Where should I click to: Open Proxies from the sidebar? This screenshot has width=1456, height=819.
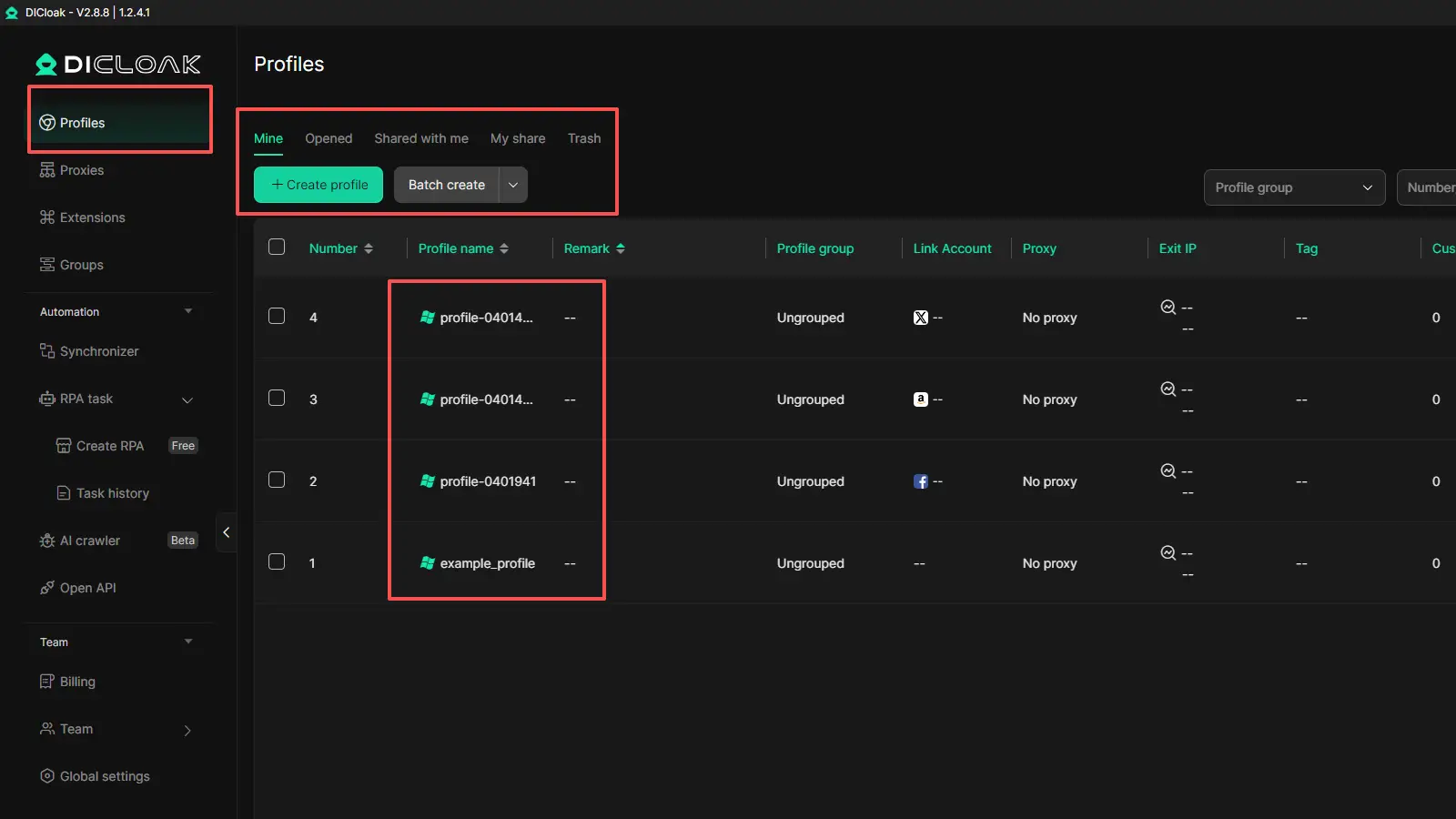82,170
